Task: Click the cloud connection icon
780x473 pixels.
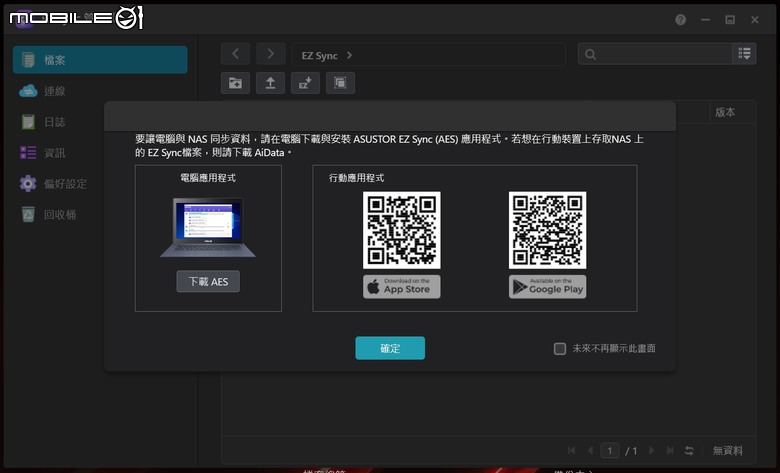Action: click(28, 91)
